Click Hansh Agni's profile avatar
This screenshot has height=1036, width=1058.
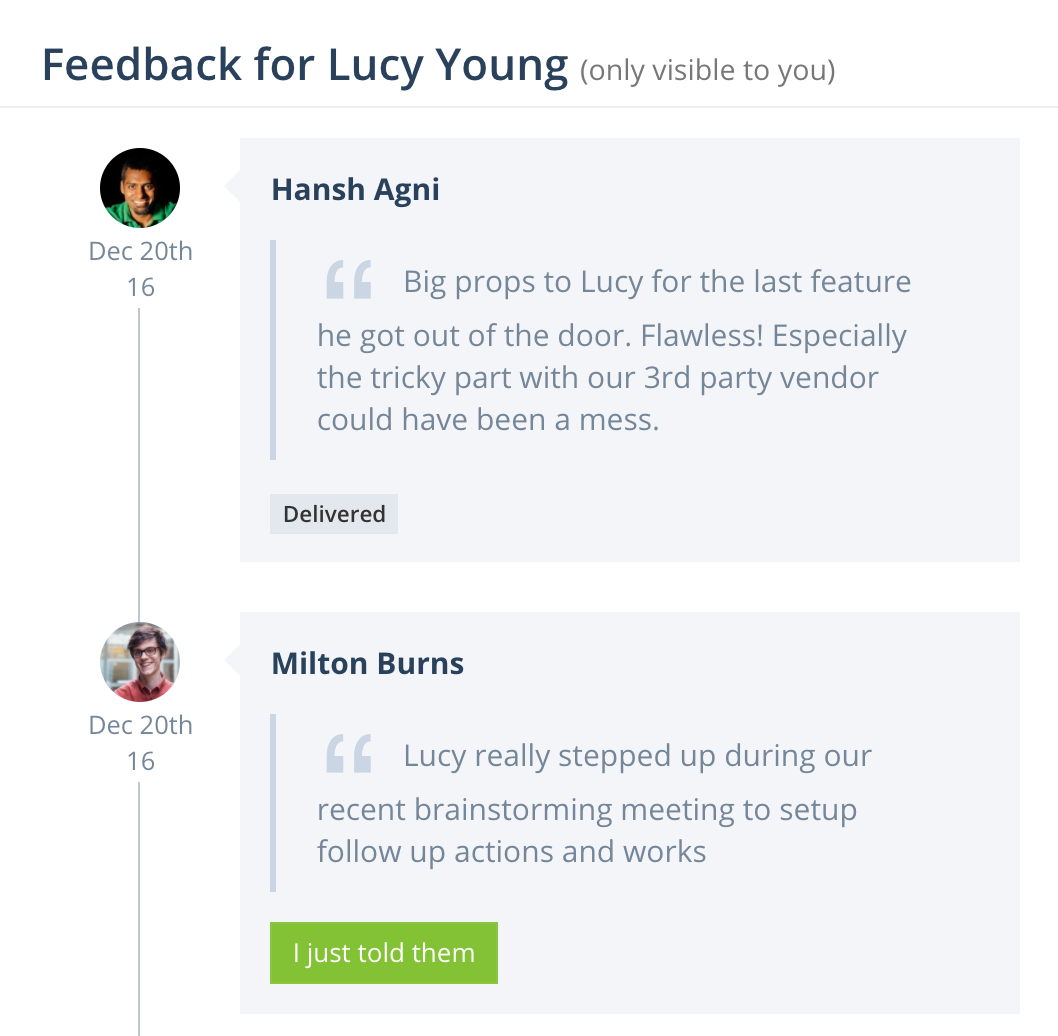click(x=140, y=188)
